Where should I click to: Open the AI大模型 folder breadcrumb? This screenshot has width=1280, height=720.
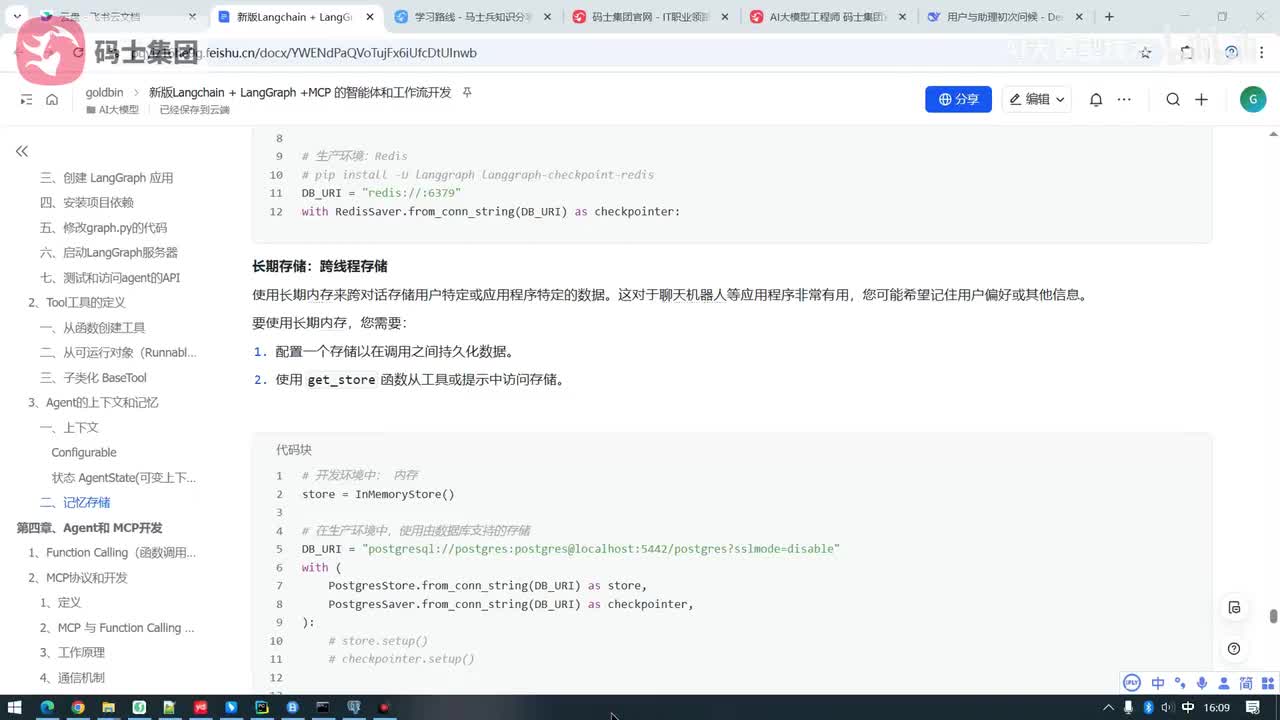tap(112, 110)
